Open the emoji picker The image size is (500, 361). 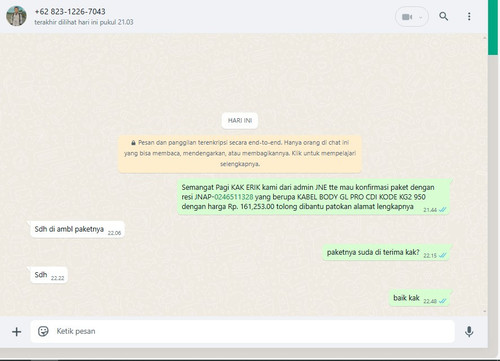pyautogui.click(x=43, y=331)
